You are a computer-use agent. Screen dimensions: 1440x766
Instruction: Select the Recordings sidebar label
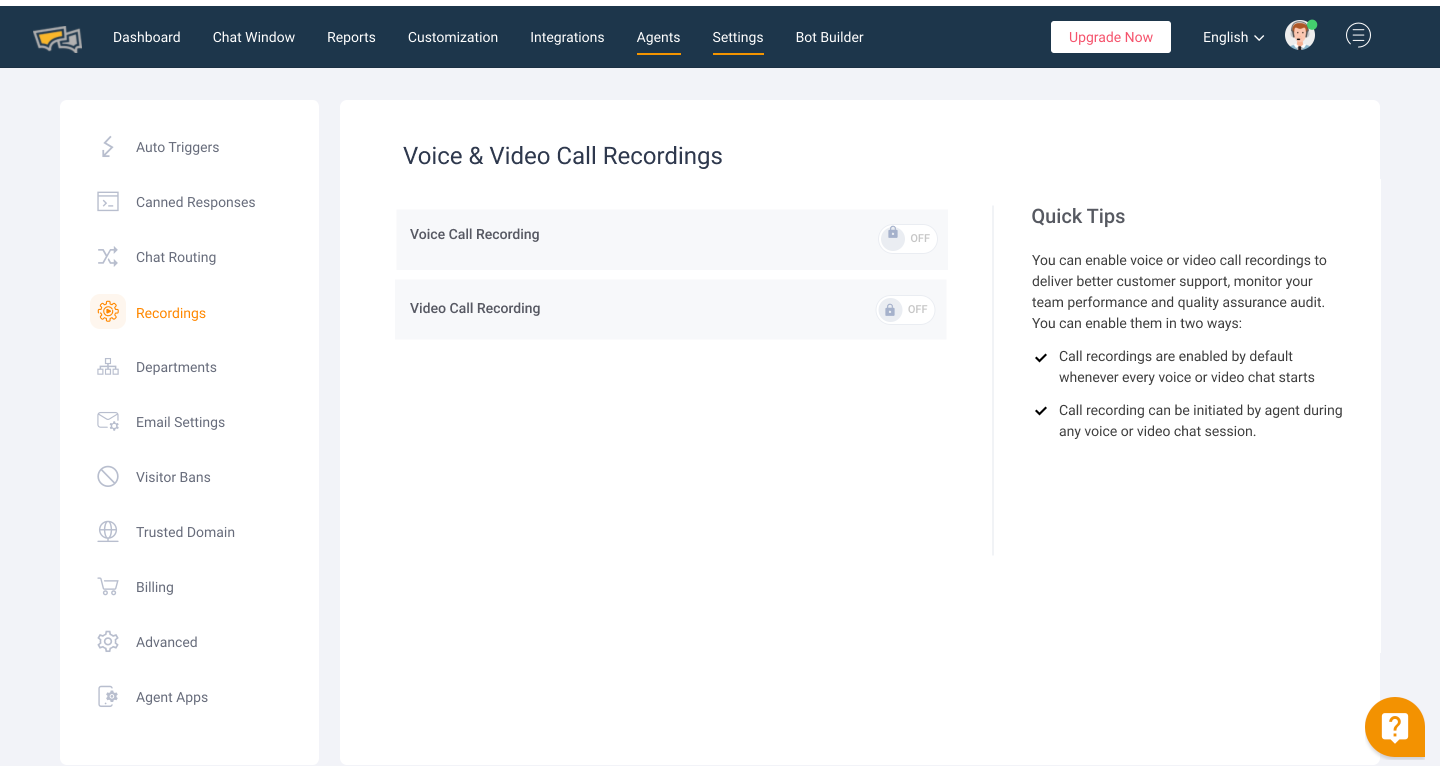[x=171, y=313]
